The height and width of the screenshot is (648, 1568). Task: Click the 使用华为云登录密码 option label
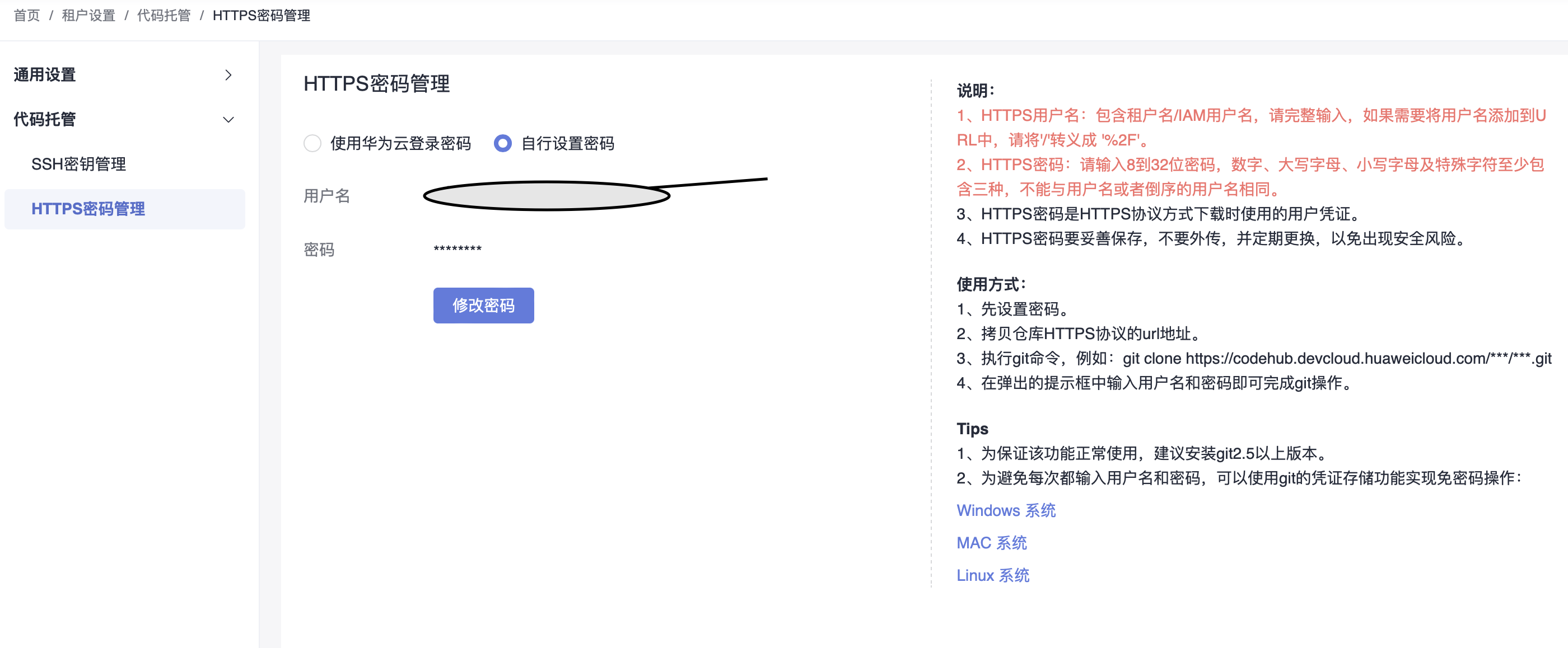pyautogui.click(x=400, y=144)
